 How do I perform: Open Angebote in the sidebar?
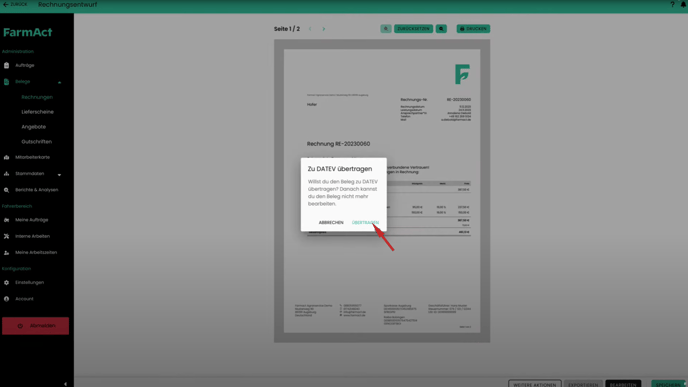(33, 127)
